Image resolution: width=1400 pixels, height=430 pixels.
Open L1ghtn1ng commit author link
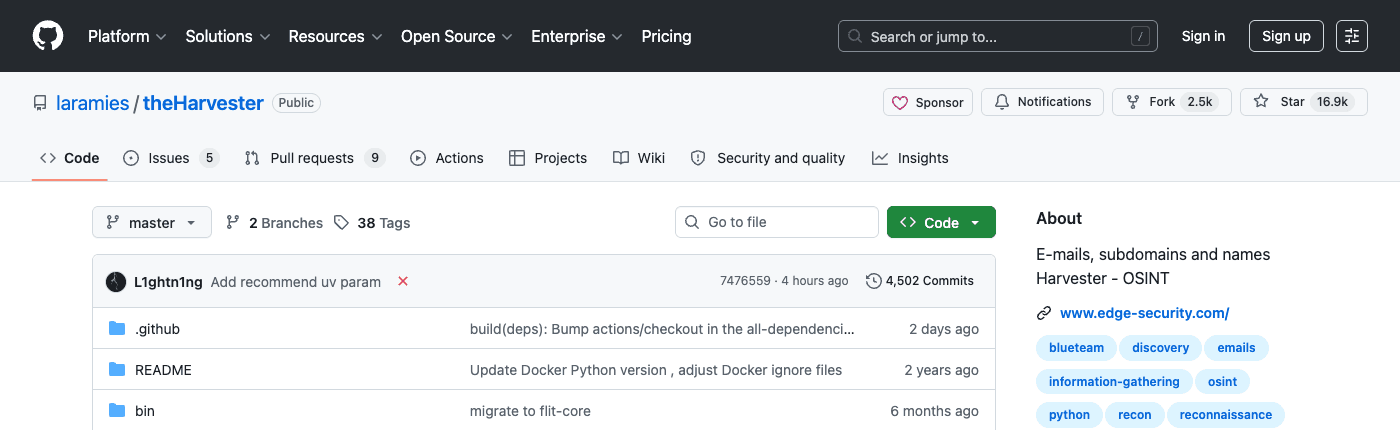169,282
